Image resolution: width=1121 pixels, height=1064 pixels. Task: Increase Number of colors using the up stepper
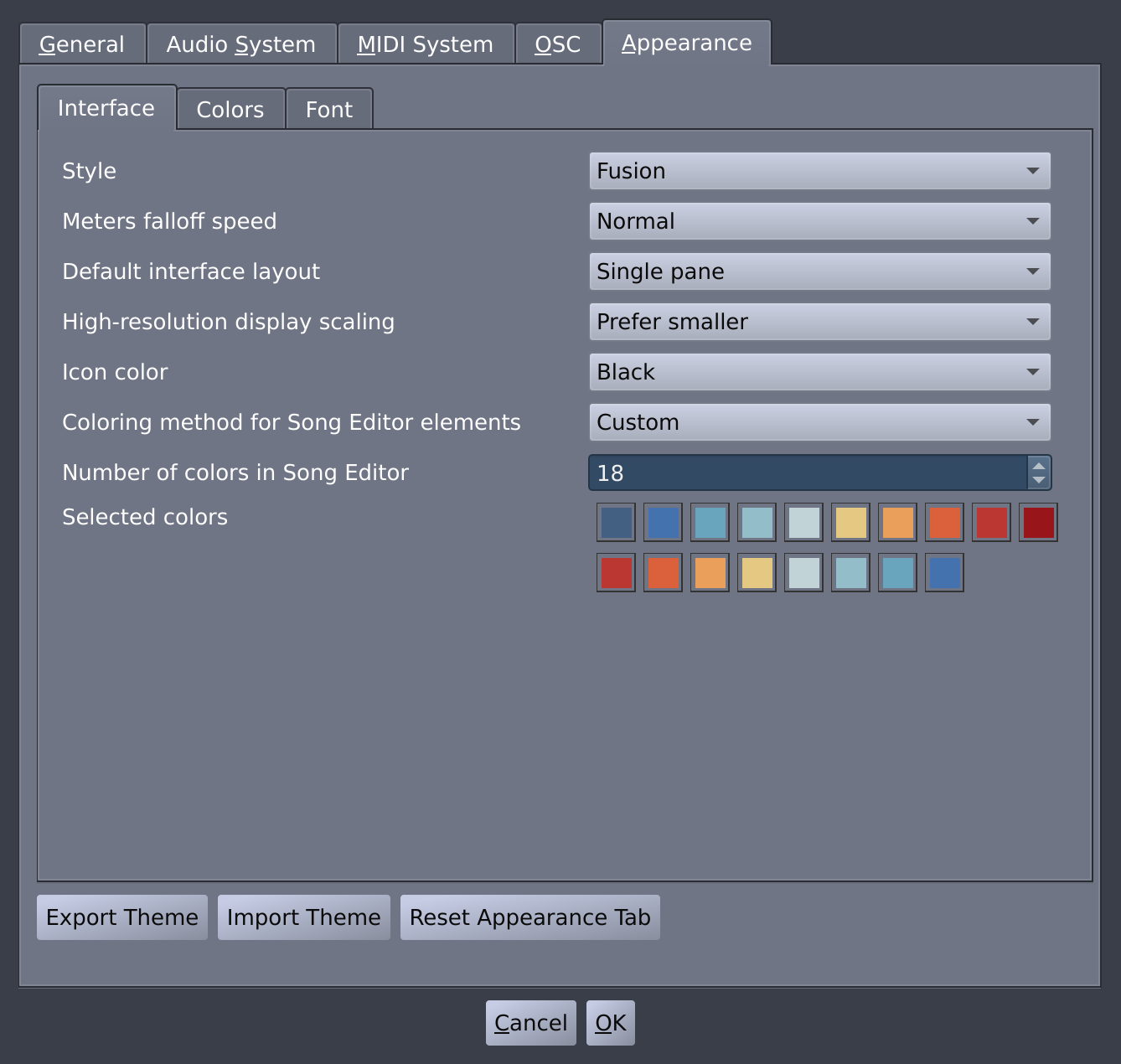[1038, 466]
